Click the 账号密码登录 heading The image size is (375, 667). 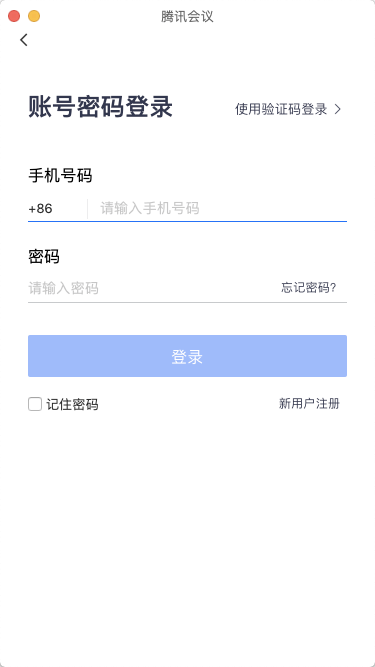point(101,106)
